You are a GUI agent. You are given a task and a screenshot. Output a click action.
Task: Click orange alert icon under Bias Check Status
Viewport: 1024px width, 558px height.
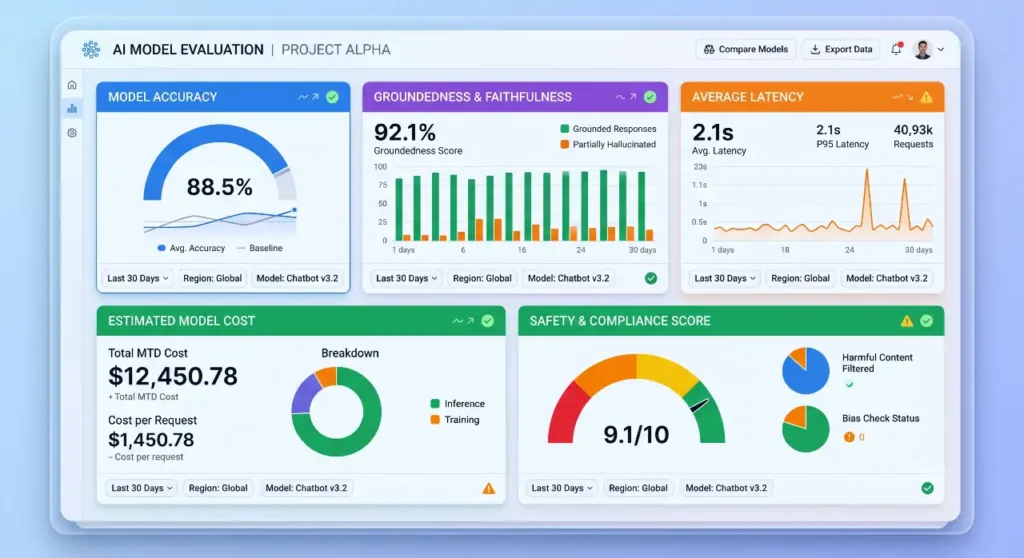(849, 437)
